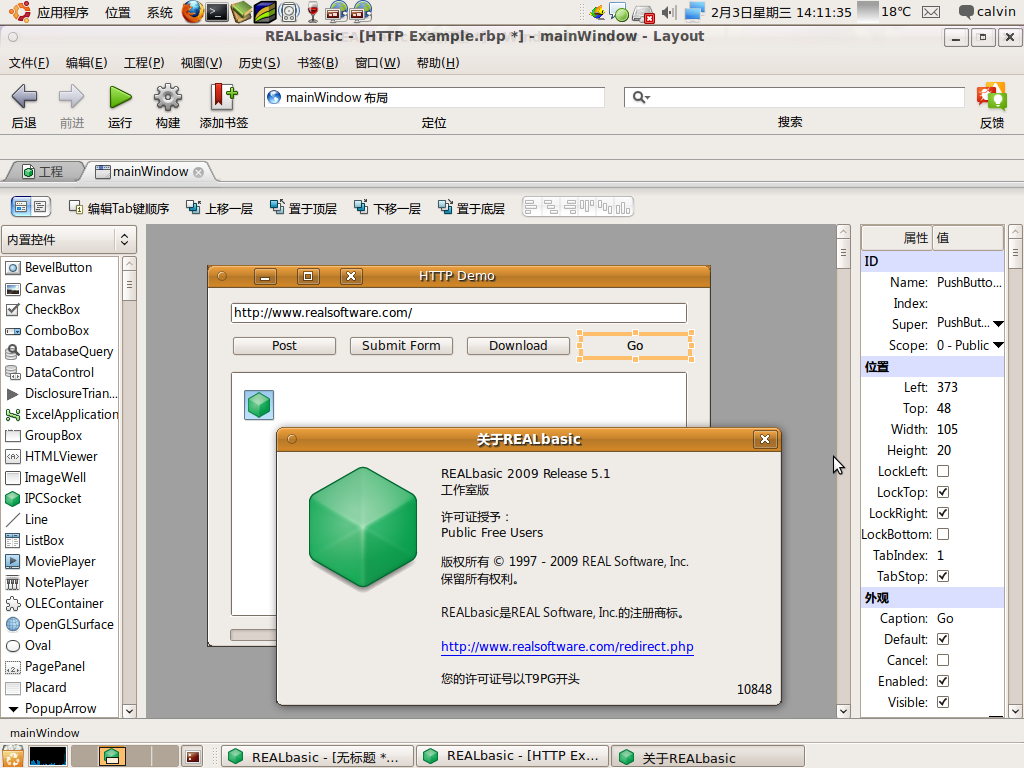Image resolution: width=1024 pixels, height=768 pixels.
Task: Close the 关于REALbasic dialog
Action: [765, 439]
